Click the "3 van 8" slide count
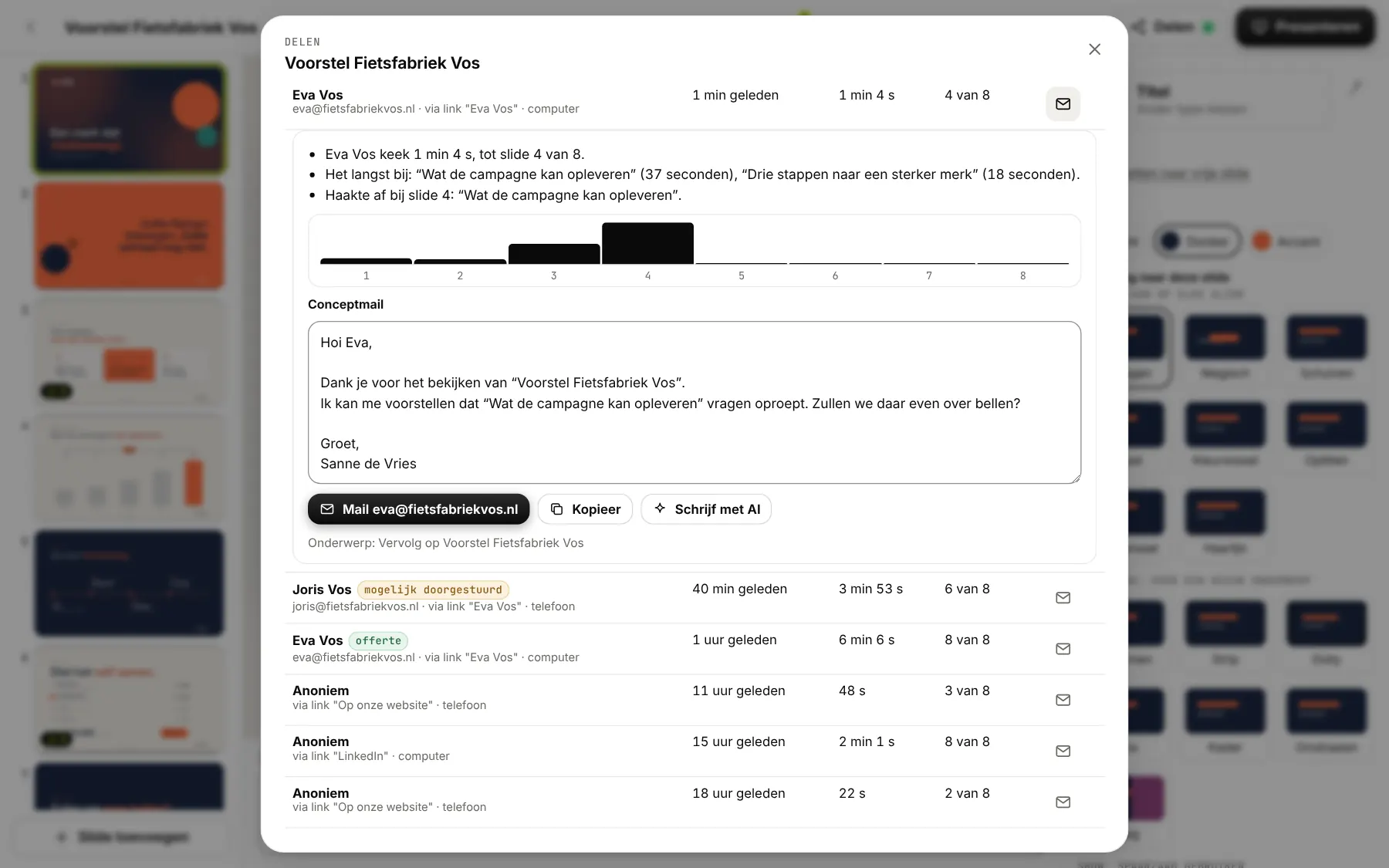Viewport: 1389px width, 868px height. click(967, 691)
